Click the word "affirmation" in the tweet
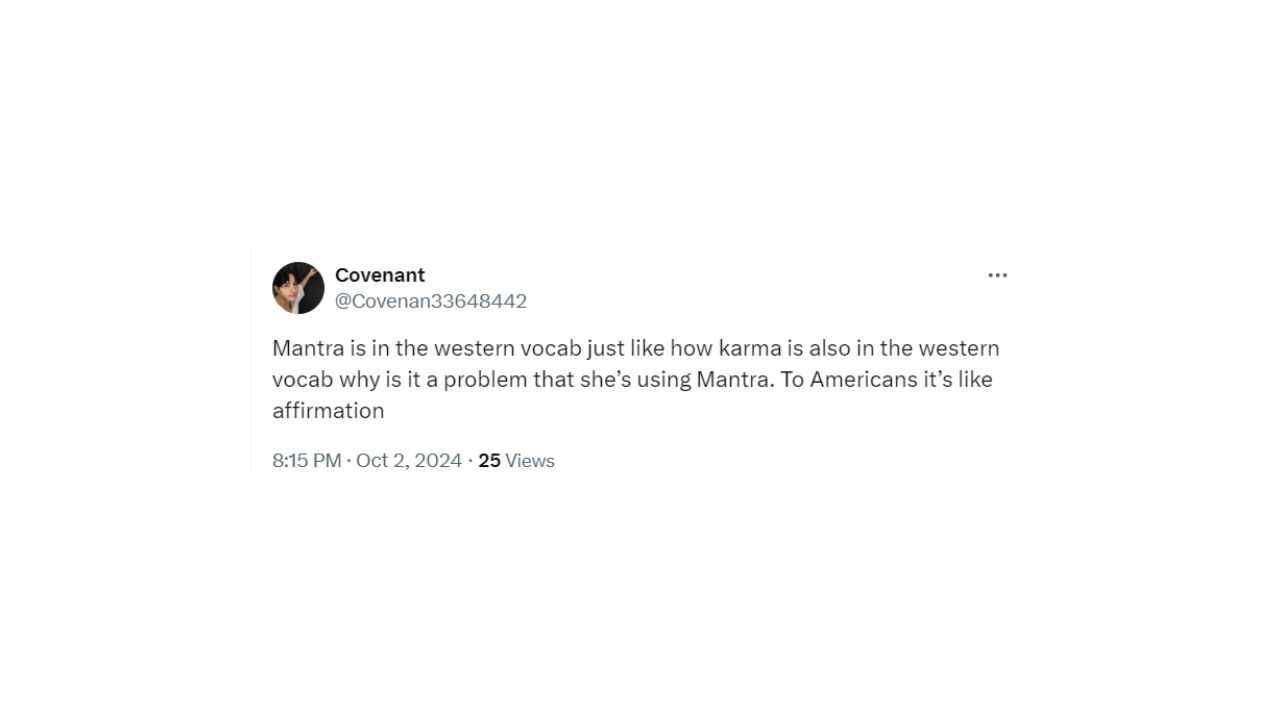Screen dimensions: 1280x720 [328, 411]
